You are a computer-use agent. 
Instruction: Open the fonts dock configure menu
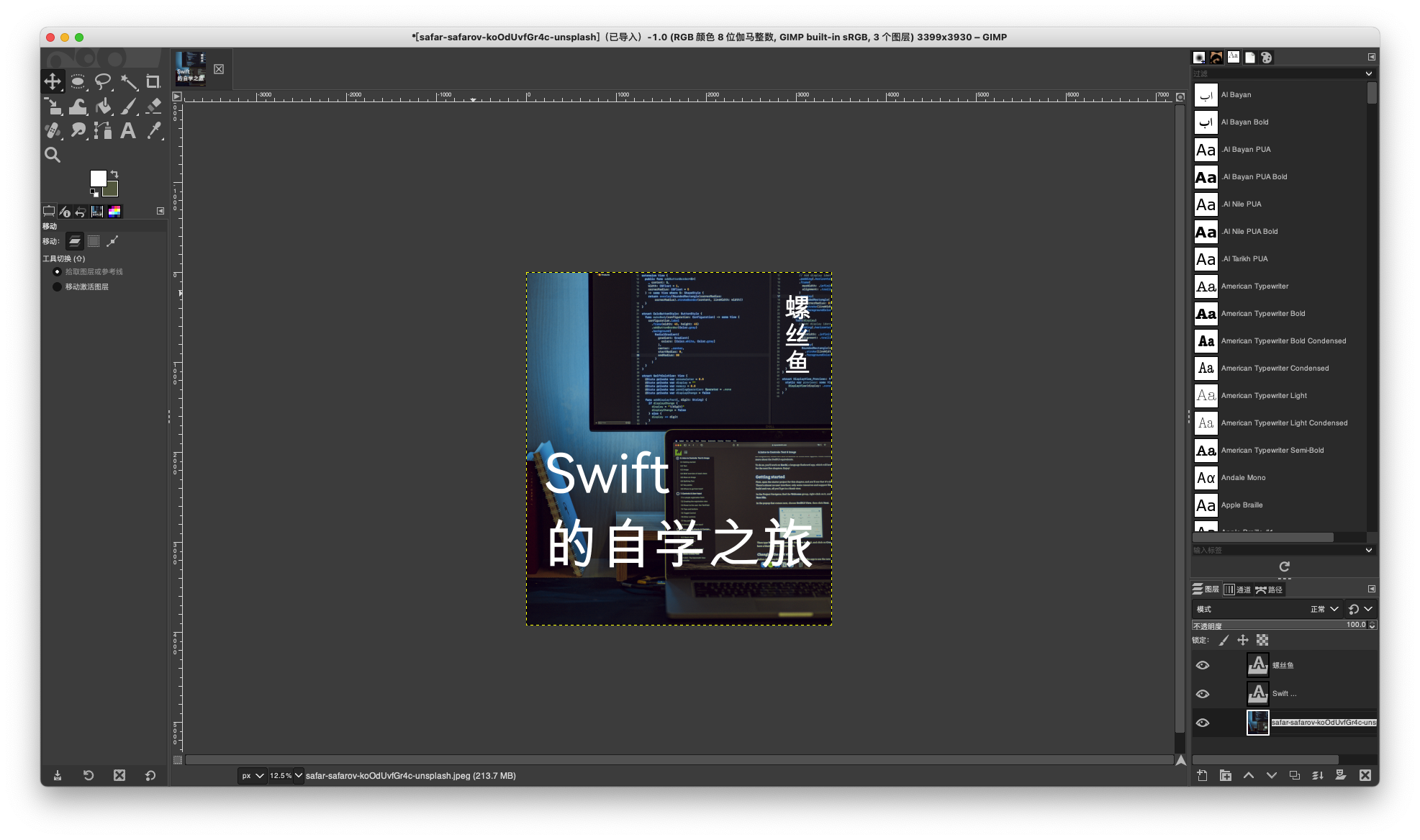pos(1372,57)
